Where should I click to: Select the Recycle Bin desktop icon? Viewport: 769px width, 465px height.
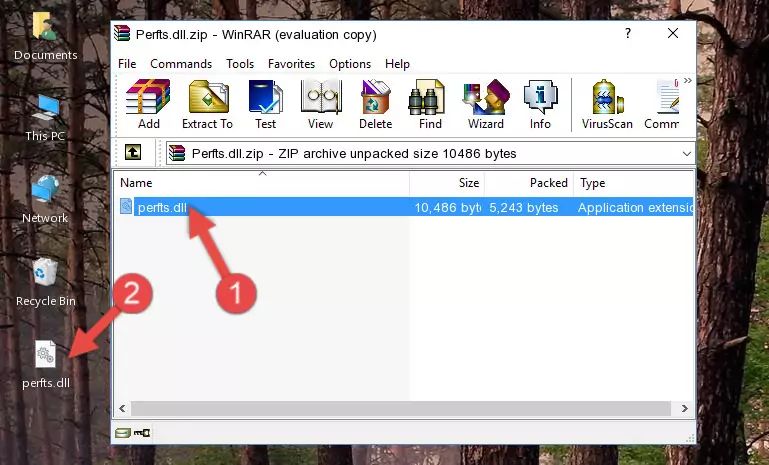click(45, 283)
